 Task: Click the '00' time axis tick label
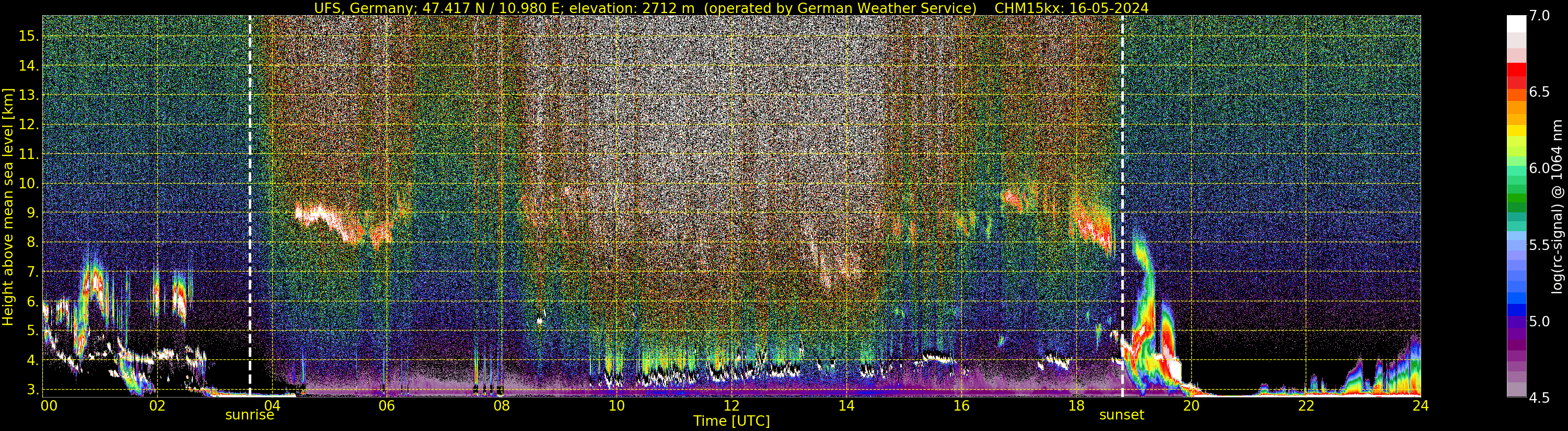tap(48, 405)
